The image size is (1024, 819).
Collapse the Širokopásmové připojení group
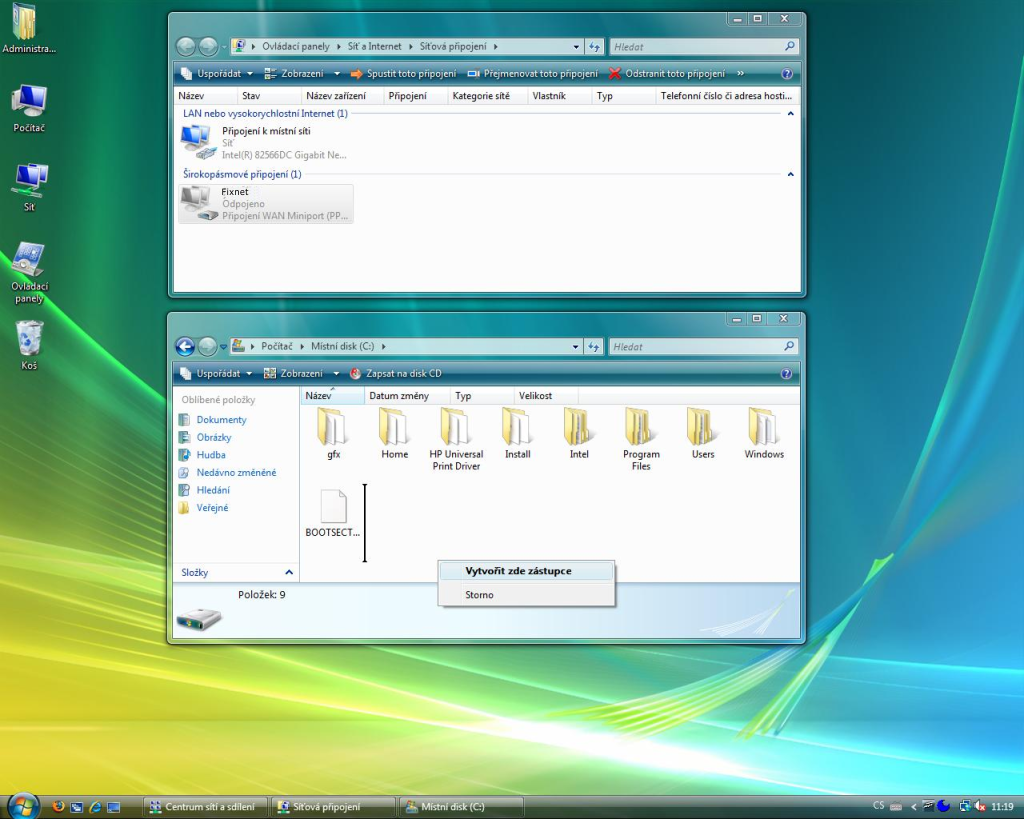(x=790, y=174)
